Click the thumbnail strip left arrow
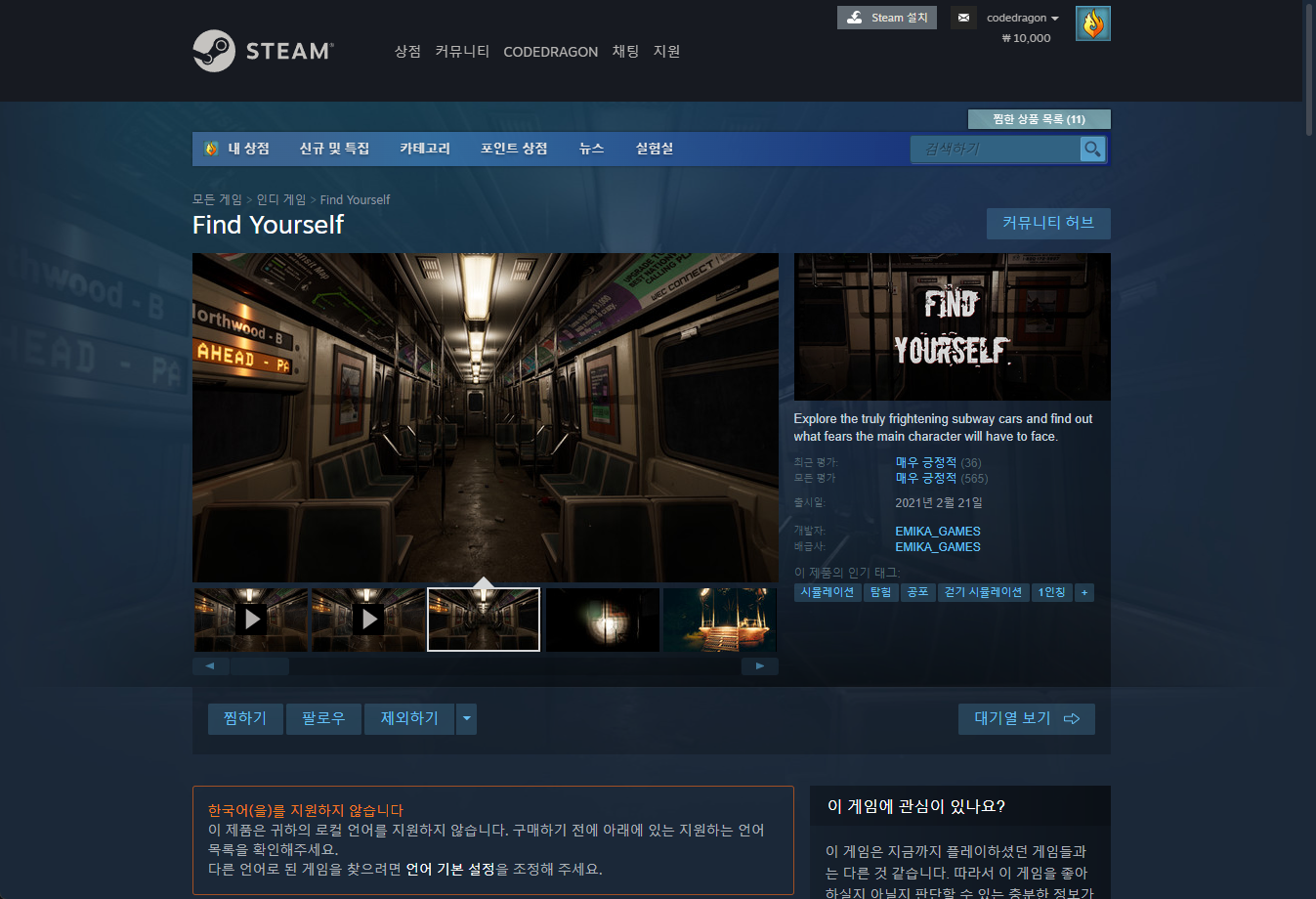 pos(211,666)
